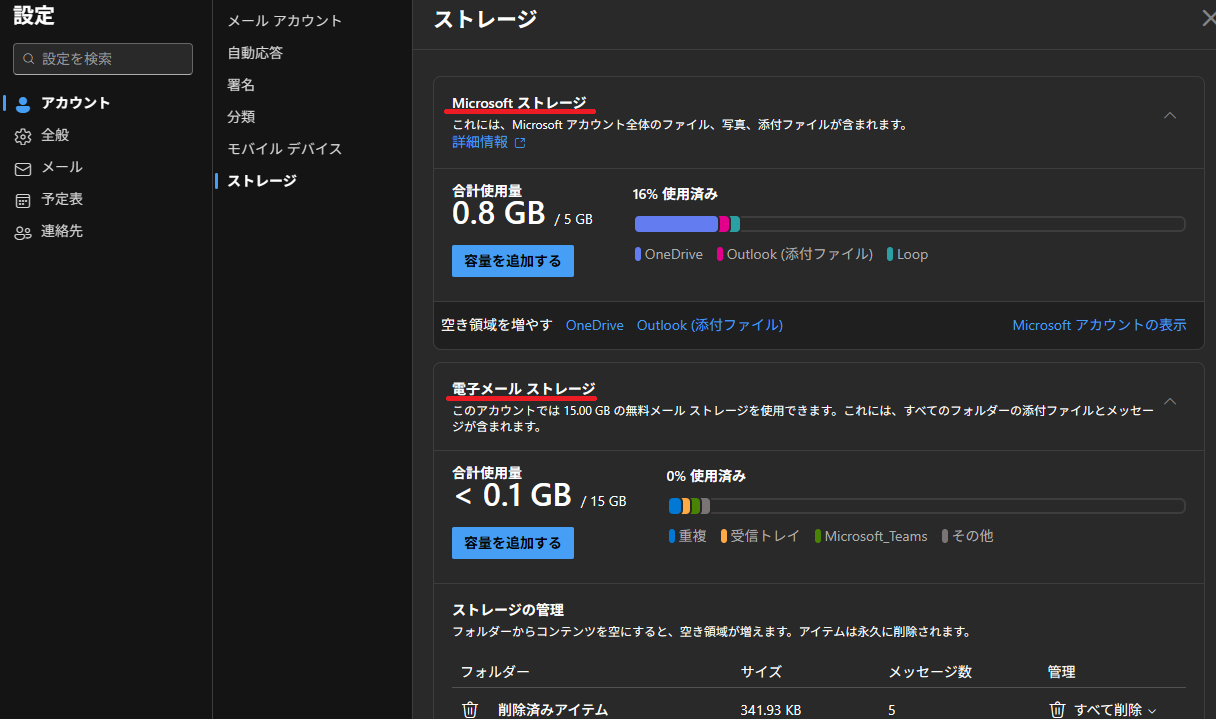The width and height of the screenshot is (1216, 719).
Task: Open OneDrive free-up-space link
Action: tap(595, 325)
